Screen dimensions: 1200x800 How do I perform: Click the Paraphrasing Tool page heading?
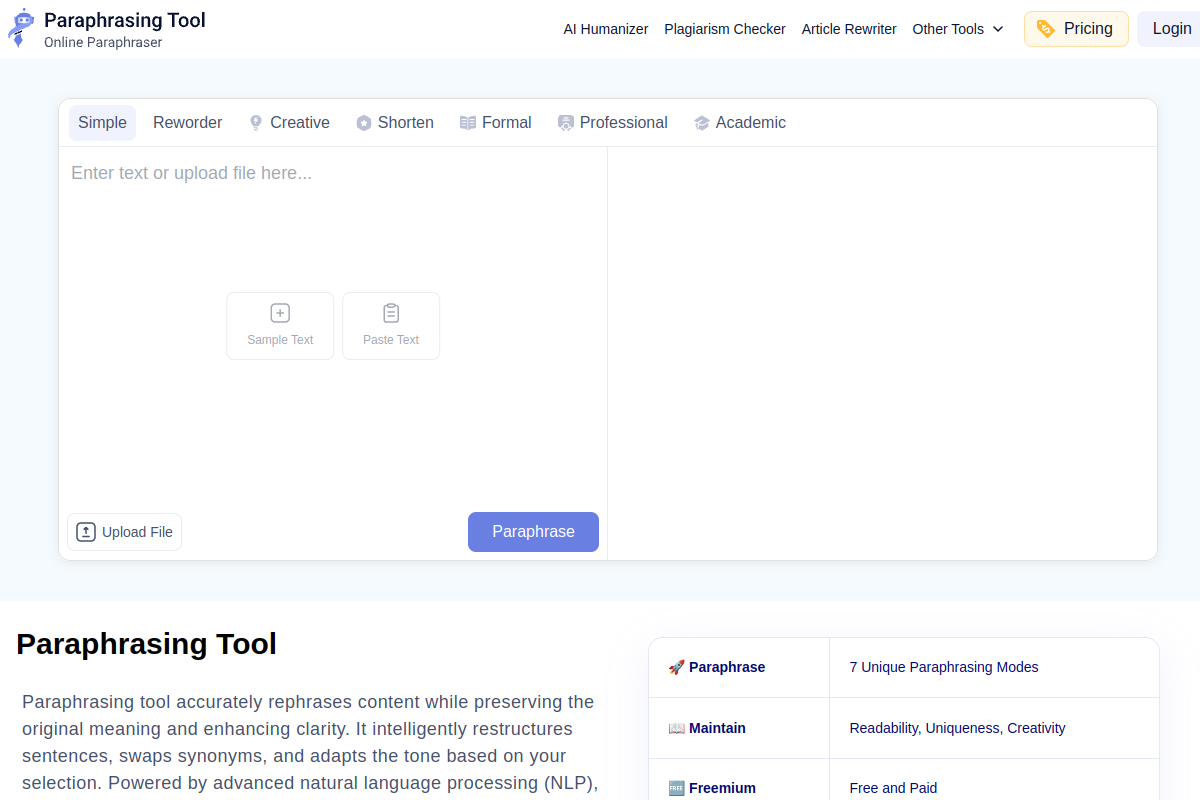coord(146,644)
